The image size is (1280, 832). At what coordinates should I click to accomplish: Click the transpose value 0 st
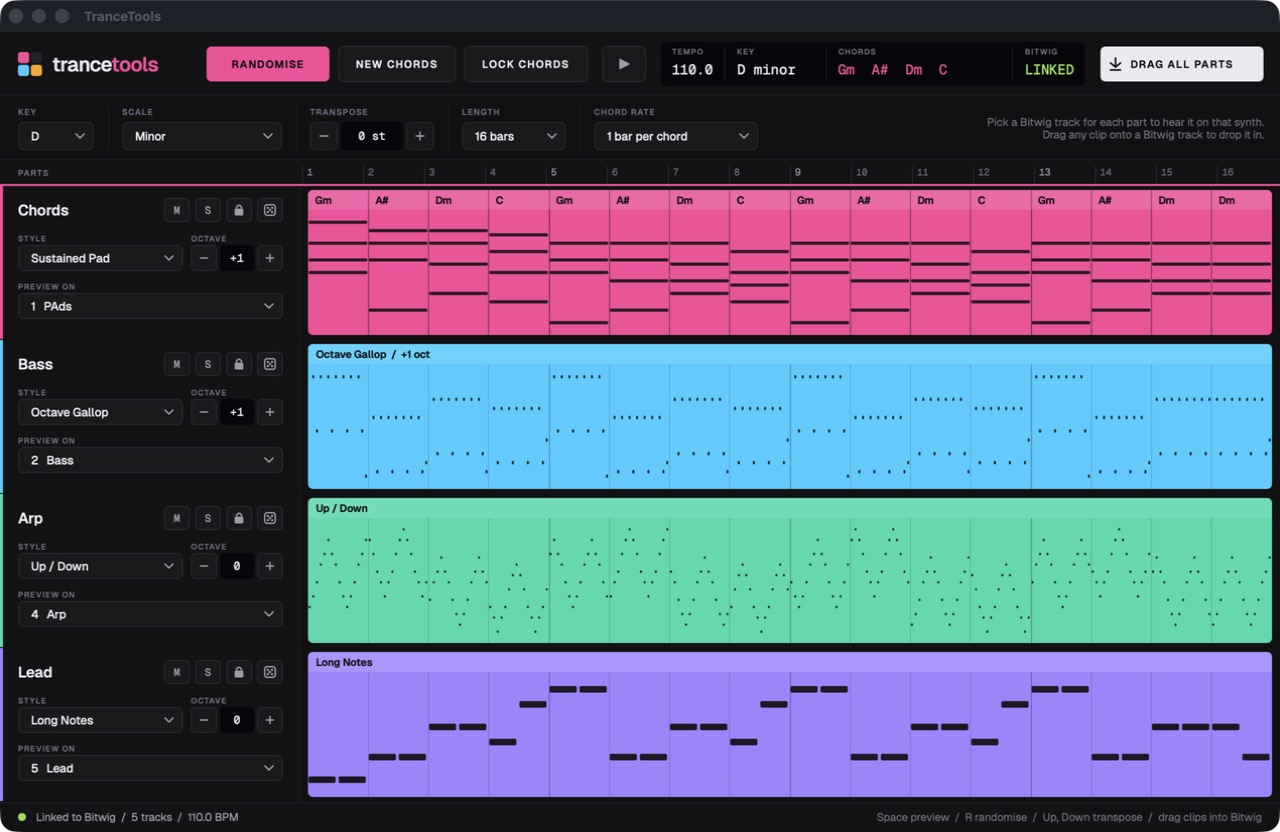(x=371, y=136)
